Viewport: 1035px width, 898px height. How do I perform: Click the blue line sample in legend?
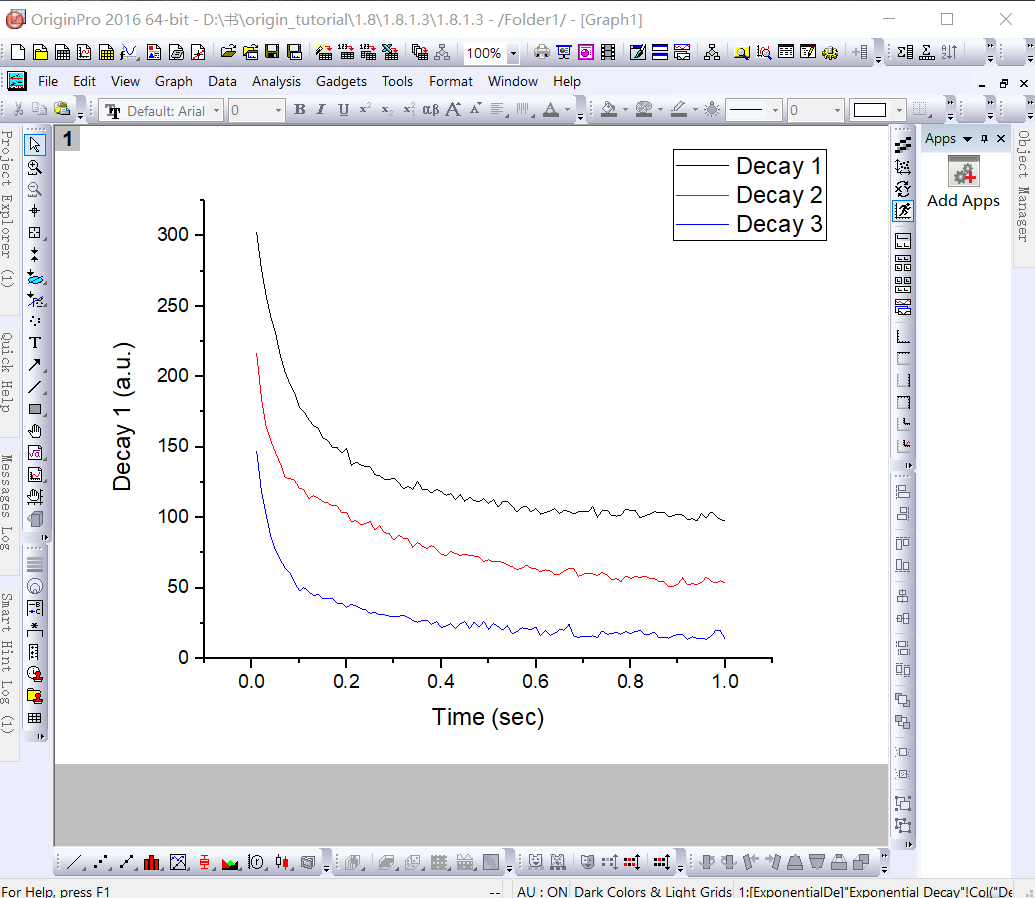click(x=702, y=224)
